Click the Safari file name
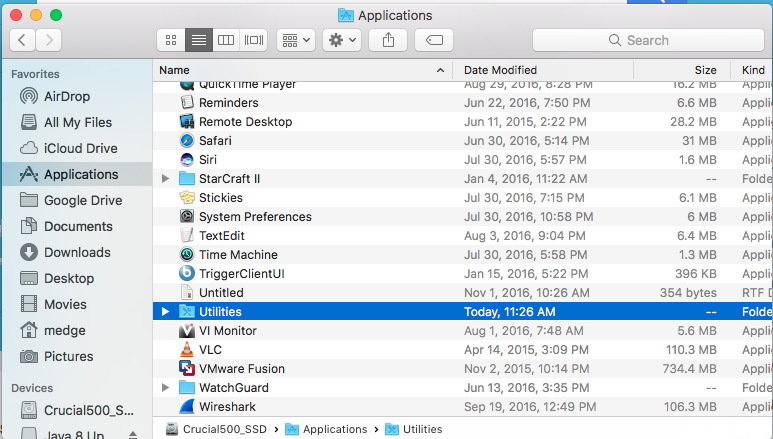 tap(215, 141)
